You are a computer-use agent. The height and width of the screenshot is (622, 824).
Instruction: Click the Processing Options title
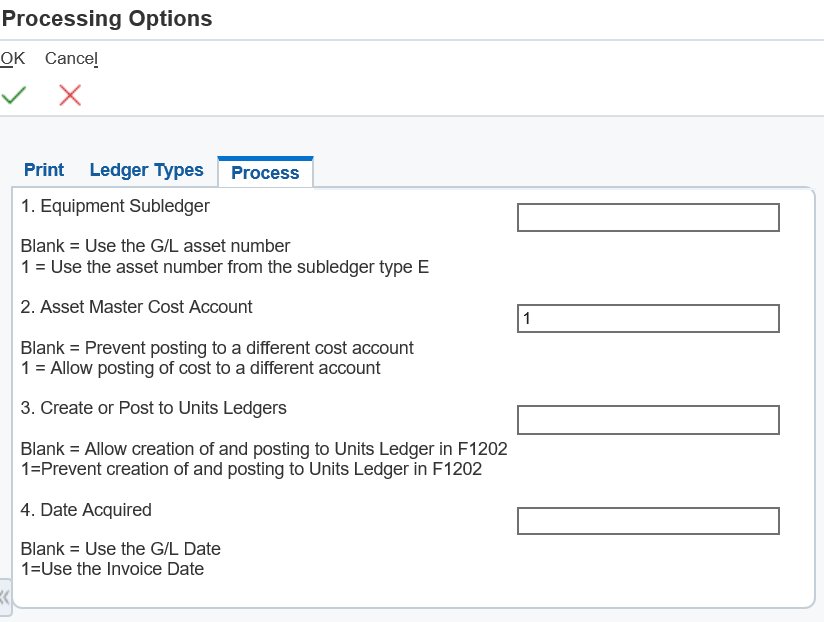107,18
